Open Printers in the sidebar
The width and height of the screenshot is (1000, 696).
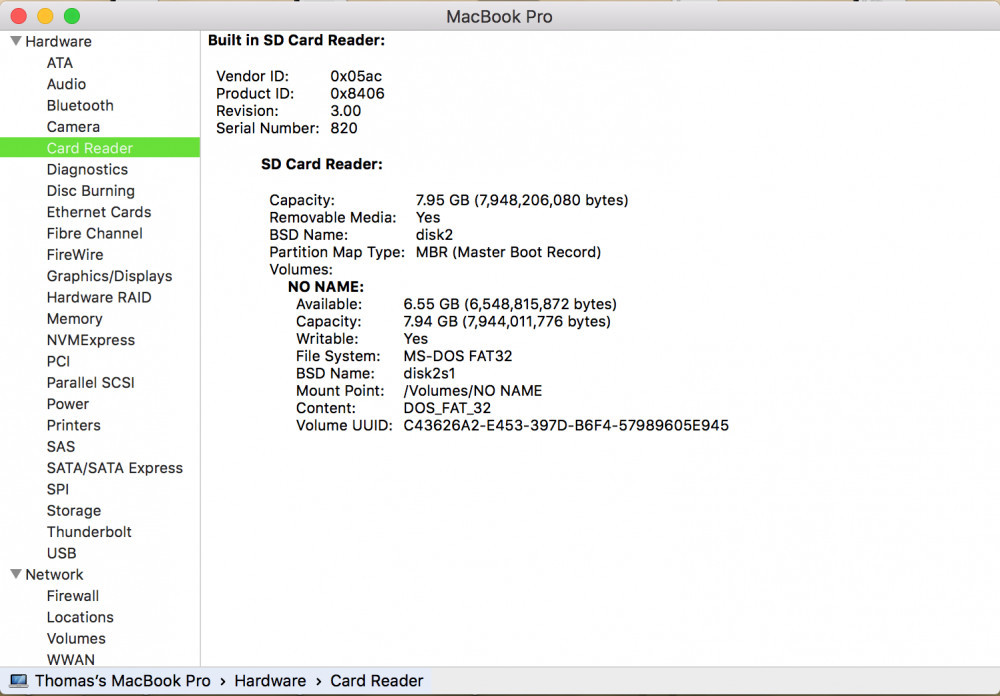(73, 426)
